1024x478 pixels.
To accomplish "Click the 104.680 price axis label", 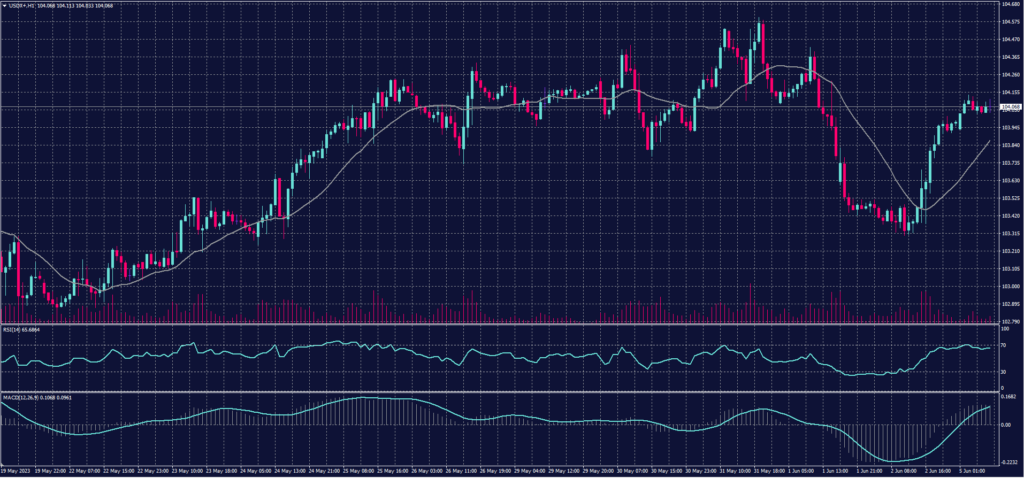I will (1008, 5).
